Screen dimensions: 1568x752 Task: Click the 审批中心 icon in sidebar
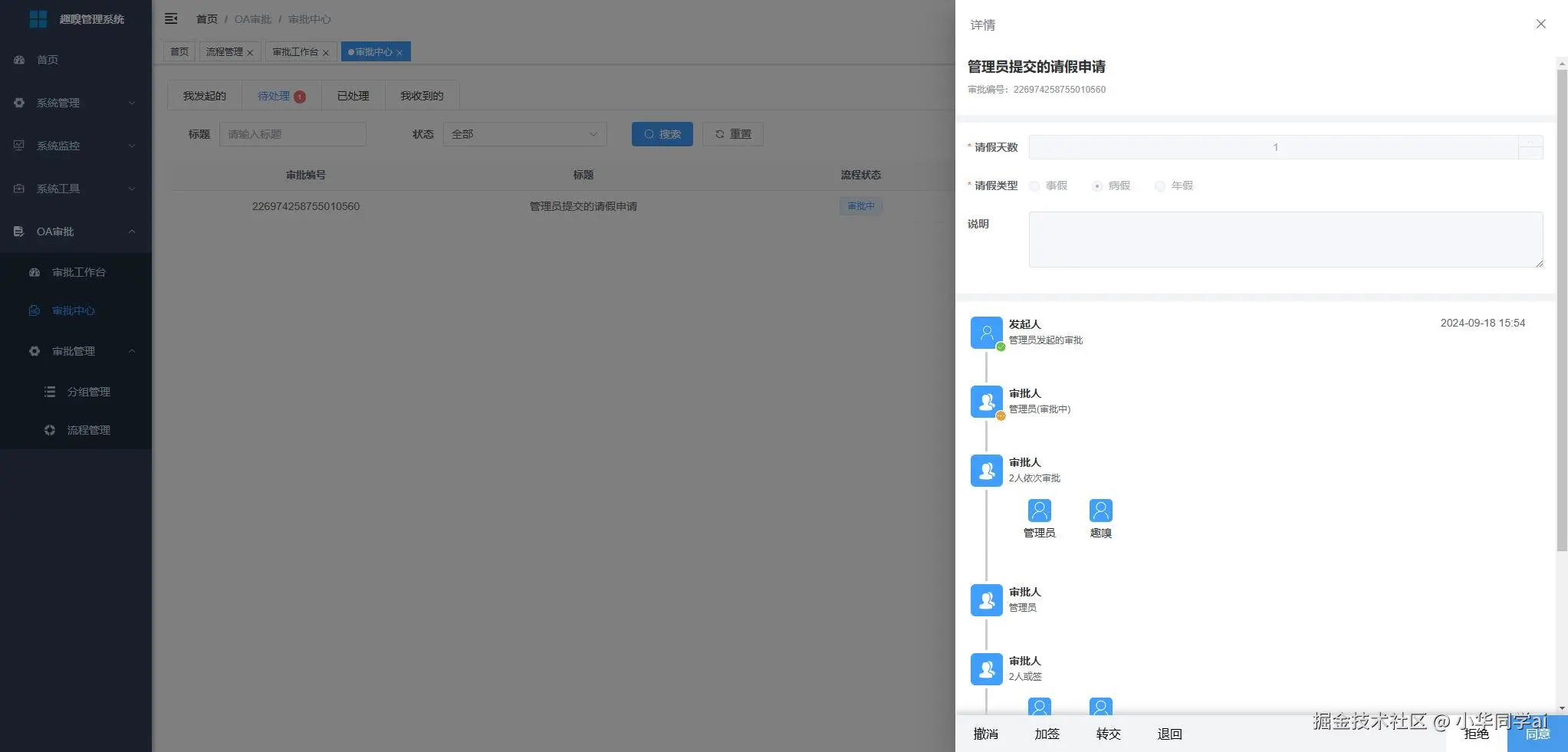click(35, 310)
